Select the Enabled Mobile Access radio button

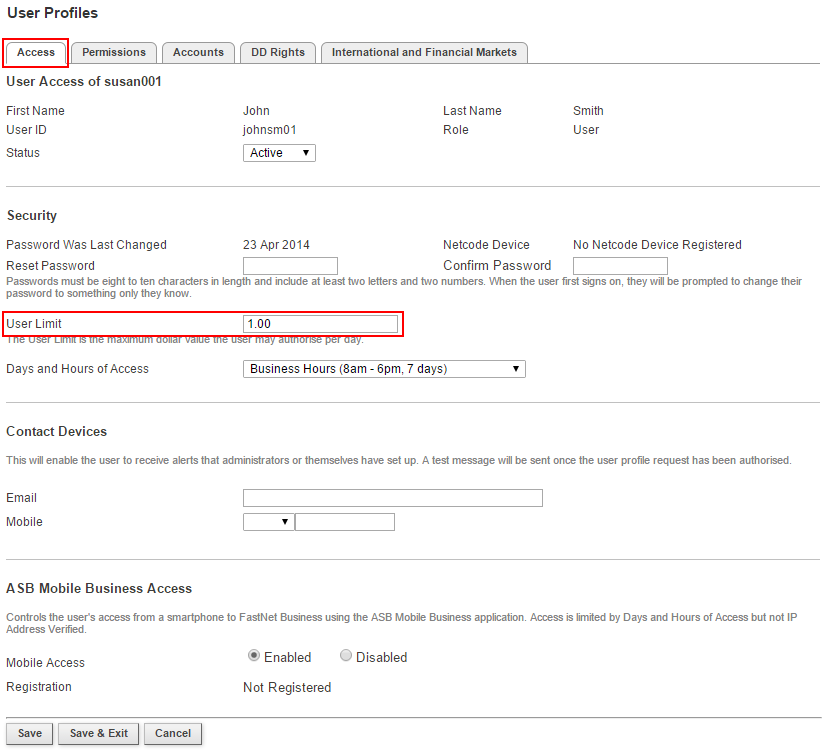(x=254, y=657)
